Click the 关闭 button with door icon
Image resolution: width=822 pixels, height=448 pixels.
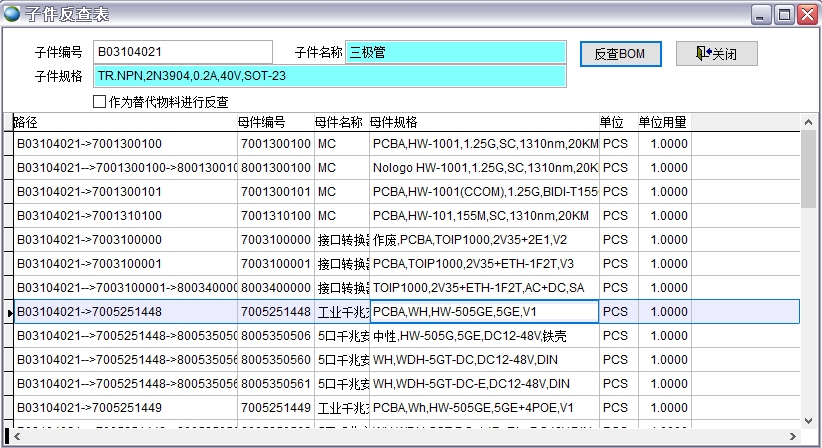(x=716, y=53)
